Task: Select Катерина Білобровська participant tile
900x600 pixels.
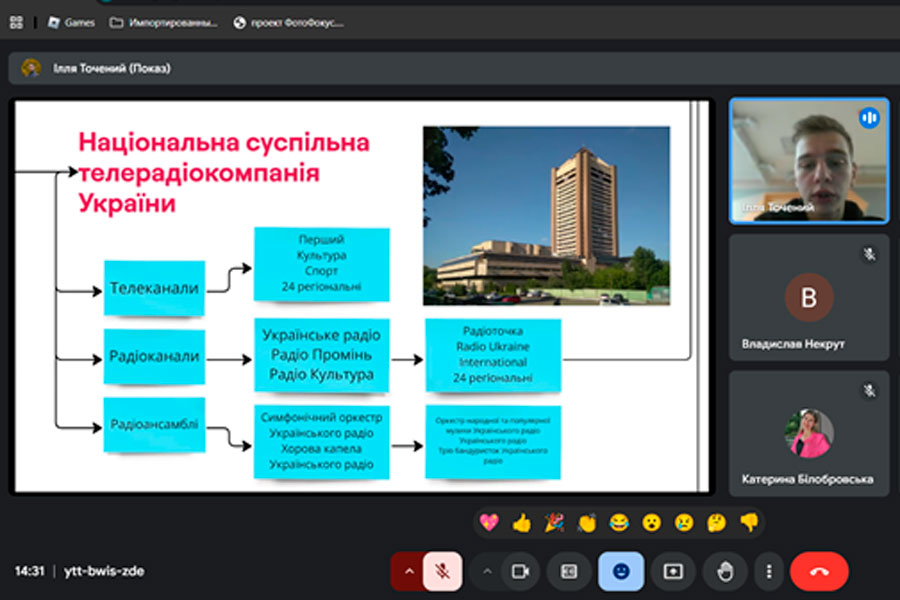Action: coord(808,433)
